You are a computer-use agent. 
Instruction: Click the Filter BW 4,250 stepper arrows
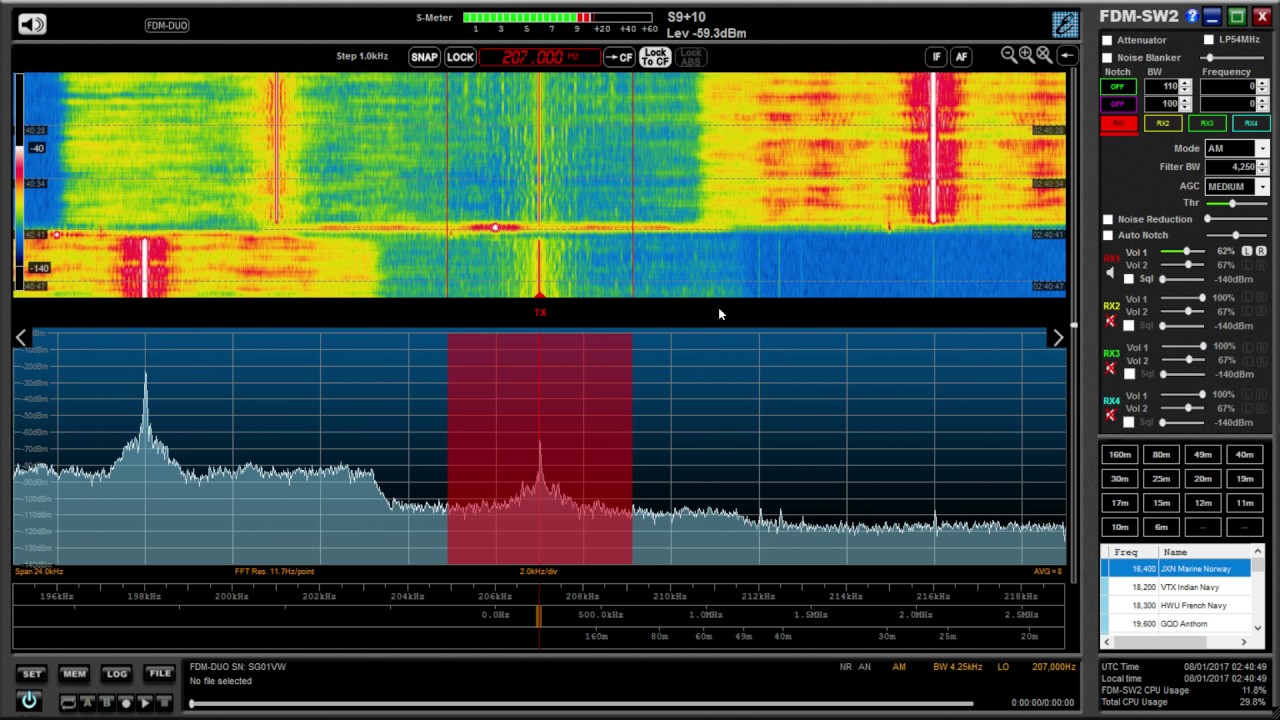pos(1262,167)
